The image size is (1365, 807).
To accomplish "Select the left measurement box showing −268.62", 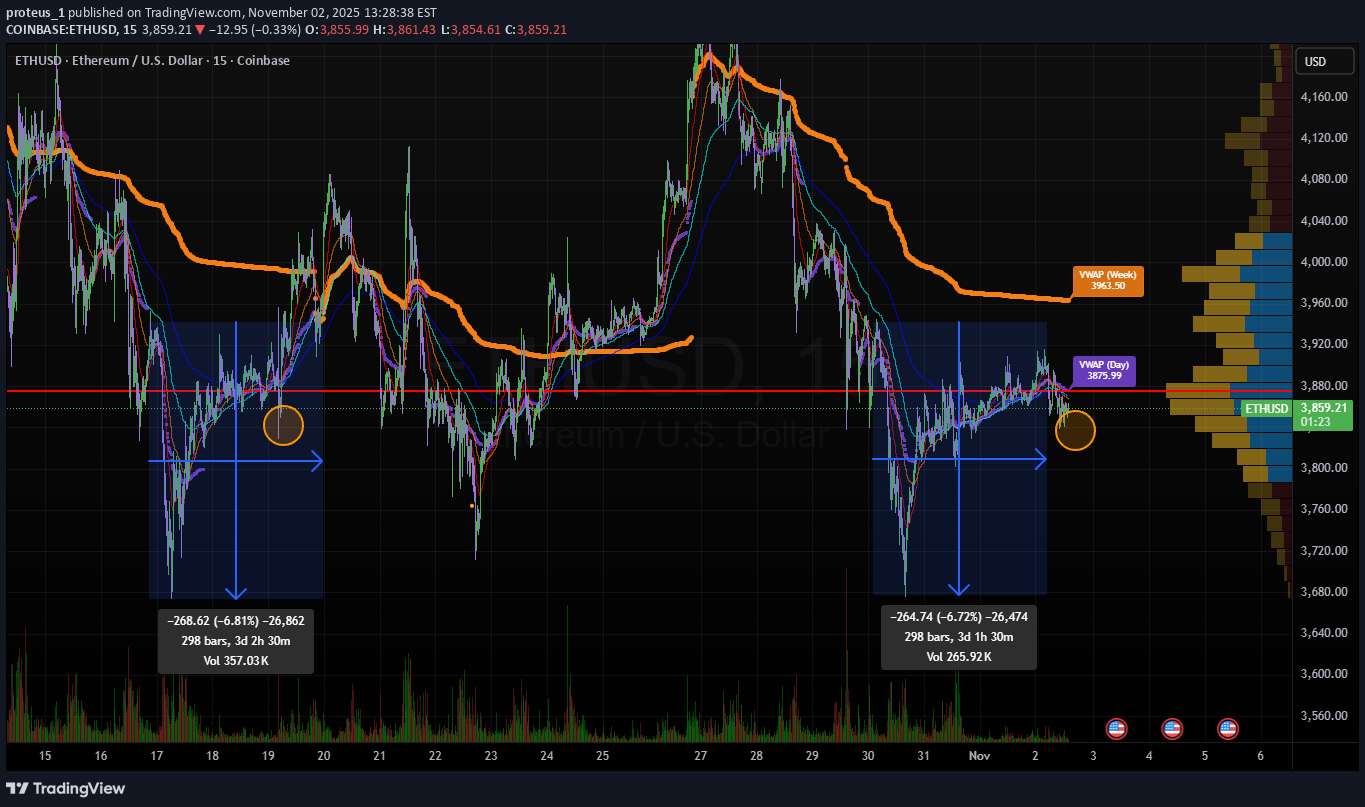I will pyautogui.click(x=236, y=637).
